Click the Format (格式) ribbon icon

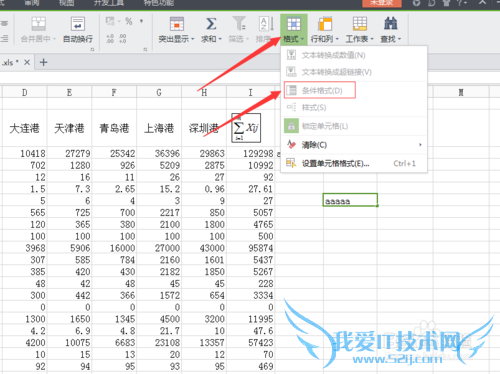[x=294, y=24]
